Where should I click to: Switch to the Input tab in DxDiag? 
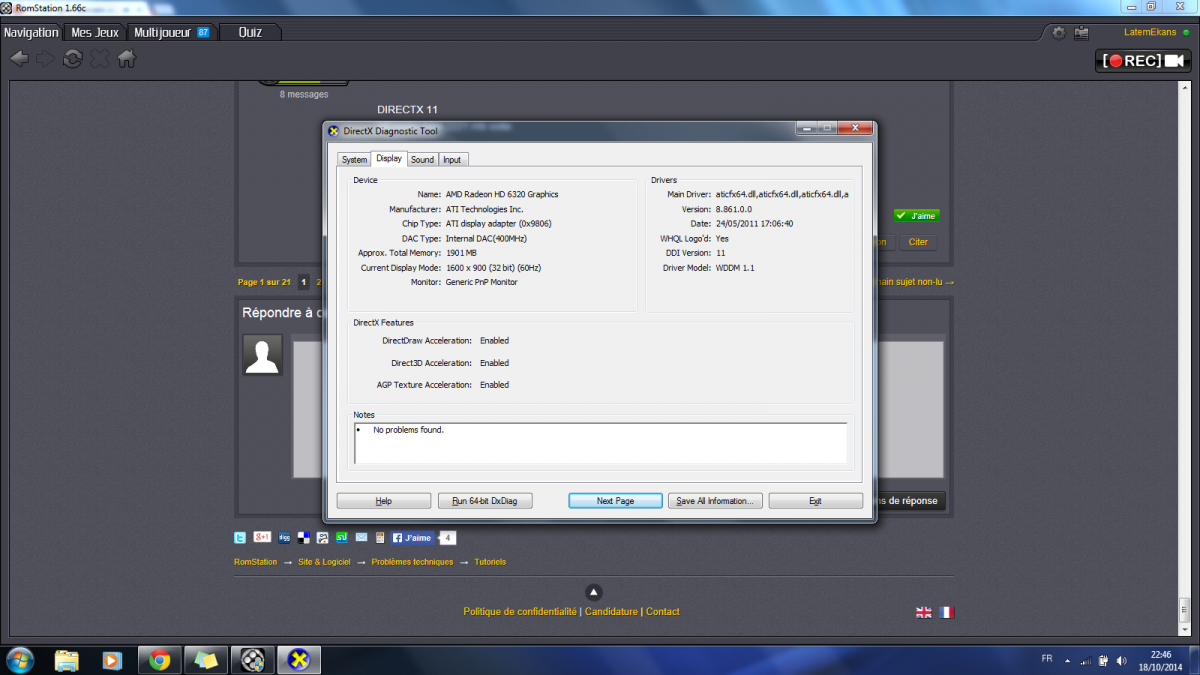click(x=452, y=160)
